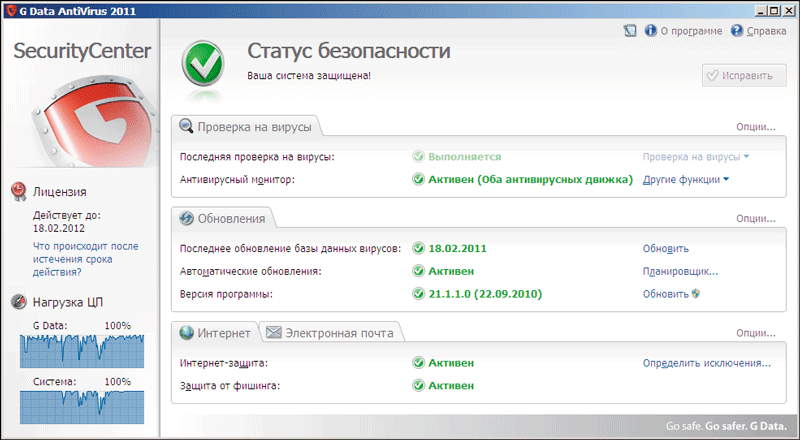The height and width of the screenshot is (440, 800).
Task: Click green check beside program version 21.1.1.0
Action: (x=418, y=294)
